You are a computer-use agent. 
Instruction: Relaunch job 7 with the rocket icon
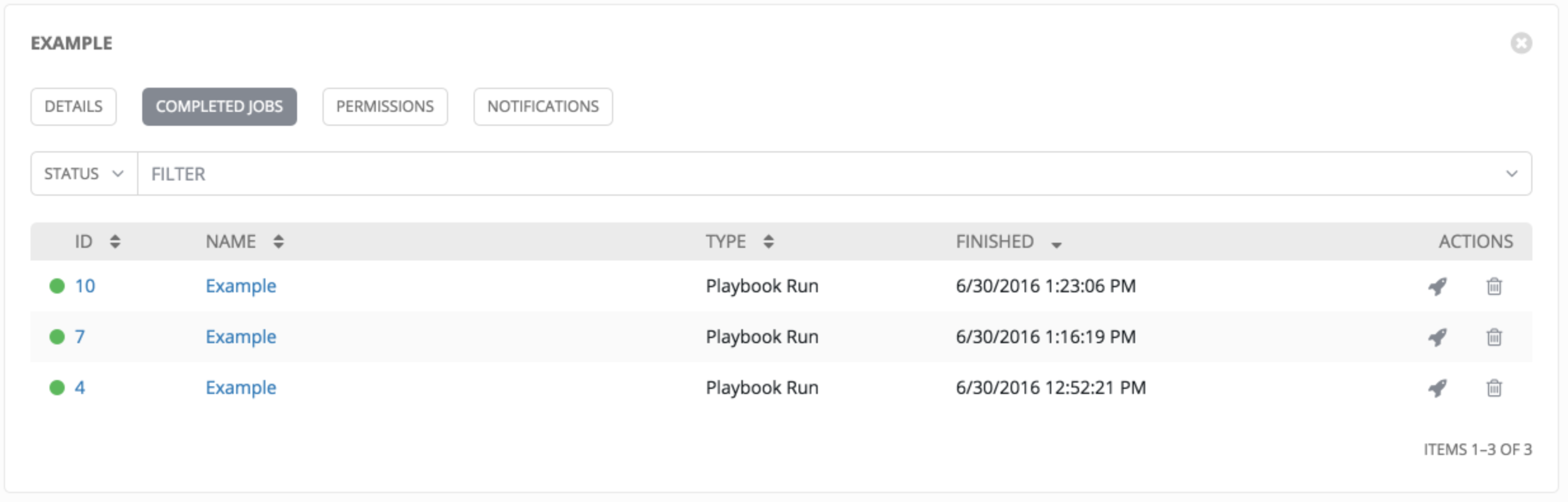click(x=1438, y=337)
